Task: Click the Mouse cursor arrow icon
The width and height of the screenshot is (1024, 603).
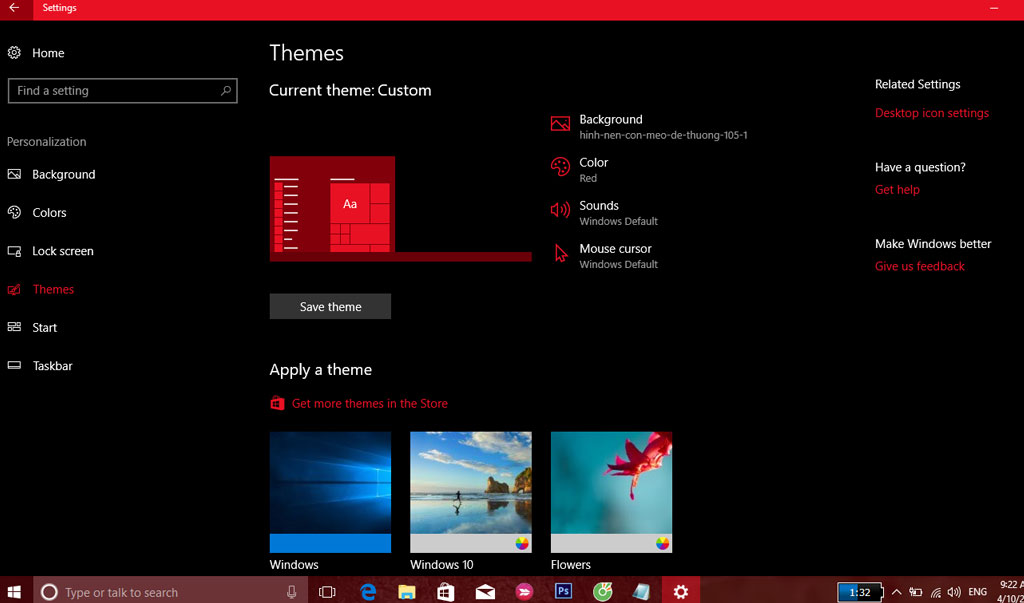Action: coord(560,254)
